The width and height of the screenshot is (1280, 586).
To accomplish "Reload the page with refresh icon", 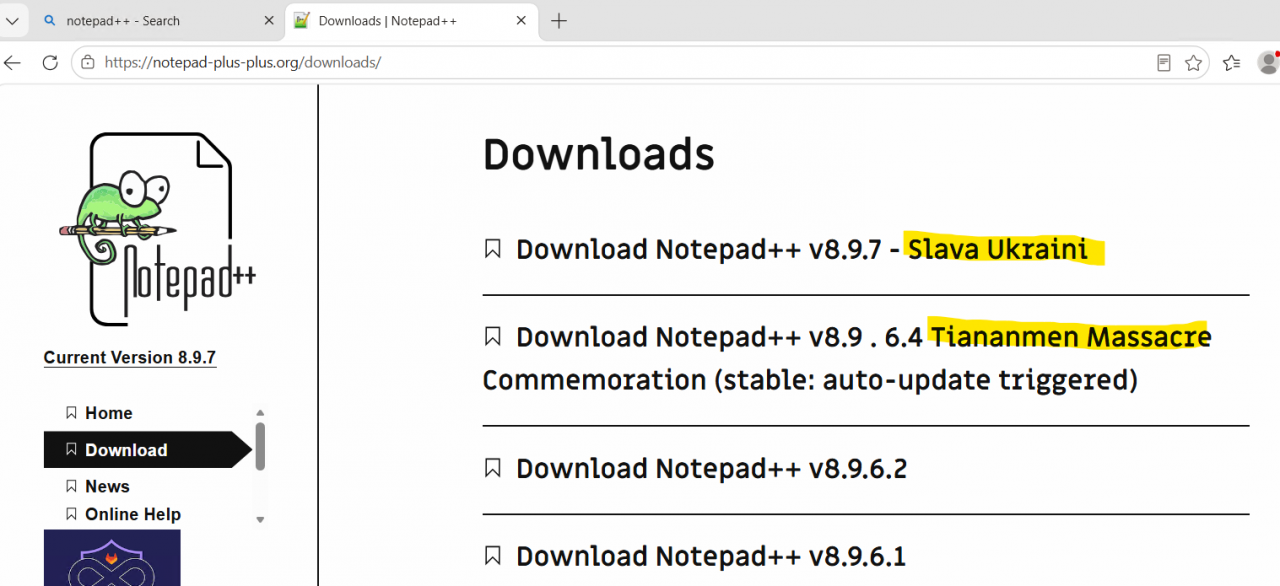I will pyautogui.click(x=50, y=63).
